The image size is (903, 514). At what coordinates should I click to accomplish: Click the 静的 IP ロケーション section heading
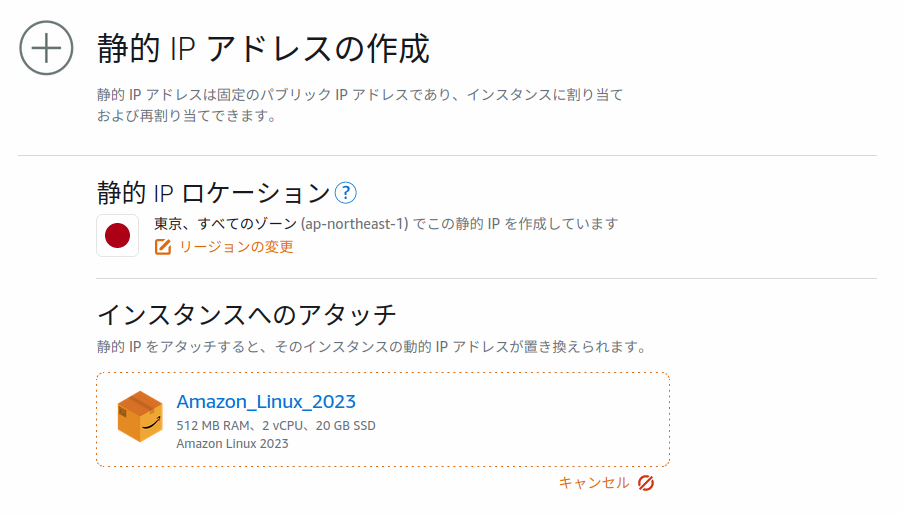213,193
